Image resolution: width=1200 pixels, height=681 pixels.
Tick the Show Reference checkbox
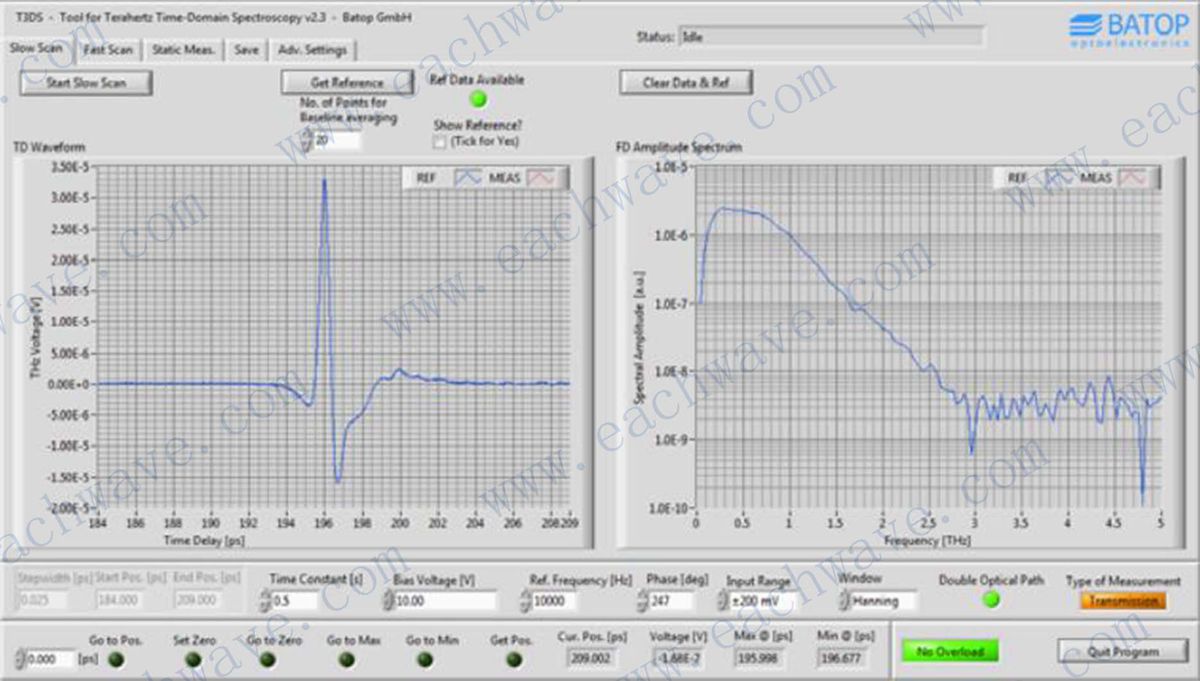pyautogui.click(x=440, y=142)
